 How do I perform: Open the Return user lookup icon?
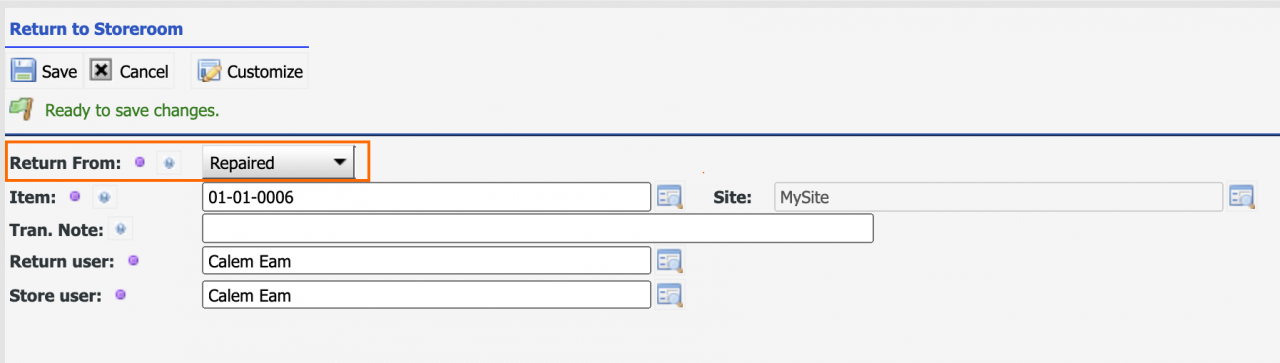pos(669,262)
